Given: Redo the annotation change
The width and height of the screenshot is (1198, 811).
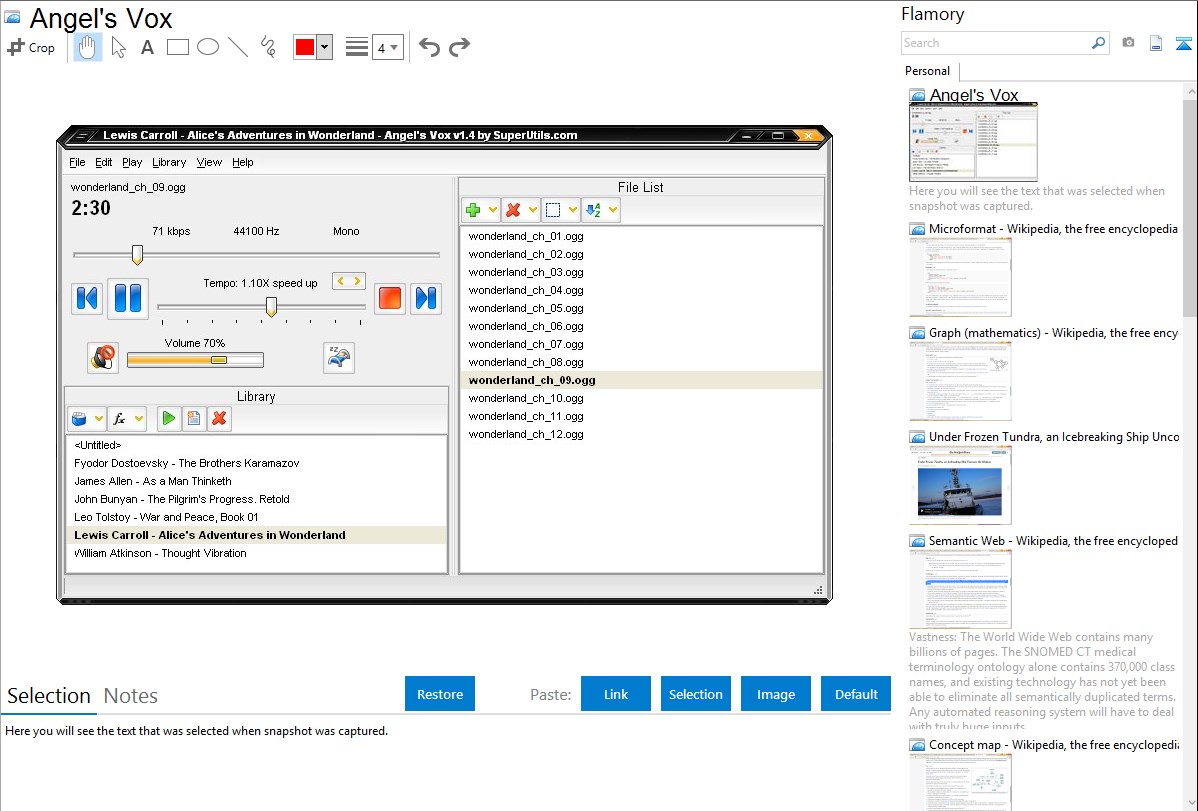Looking at the screenshot, I should tap(459, 47).
